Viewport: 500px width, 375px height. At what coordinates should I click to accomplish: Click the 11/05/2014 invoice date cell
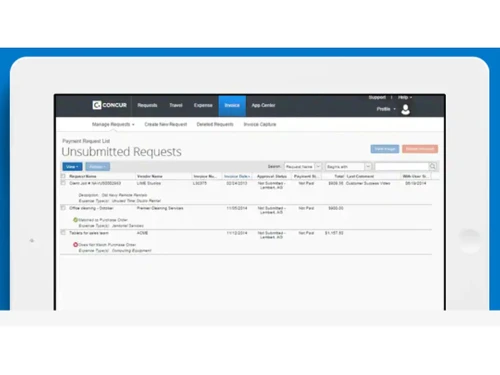237,208
